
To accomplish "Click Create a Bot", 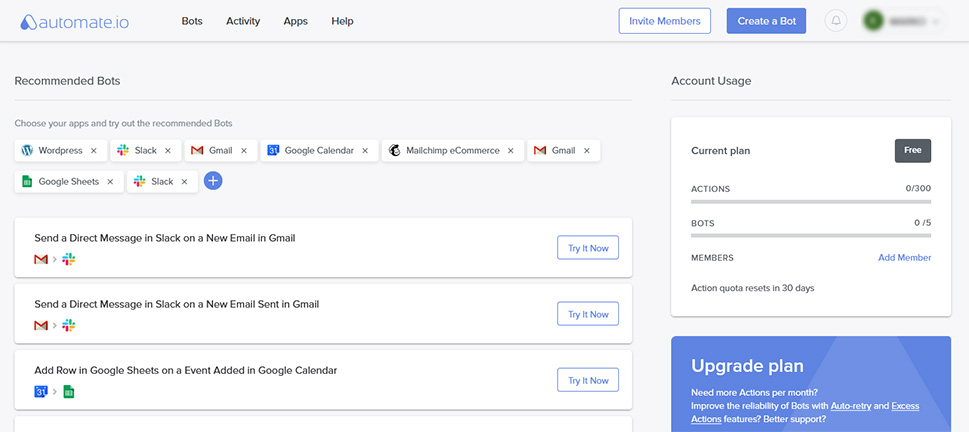I will coord(766,21).
